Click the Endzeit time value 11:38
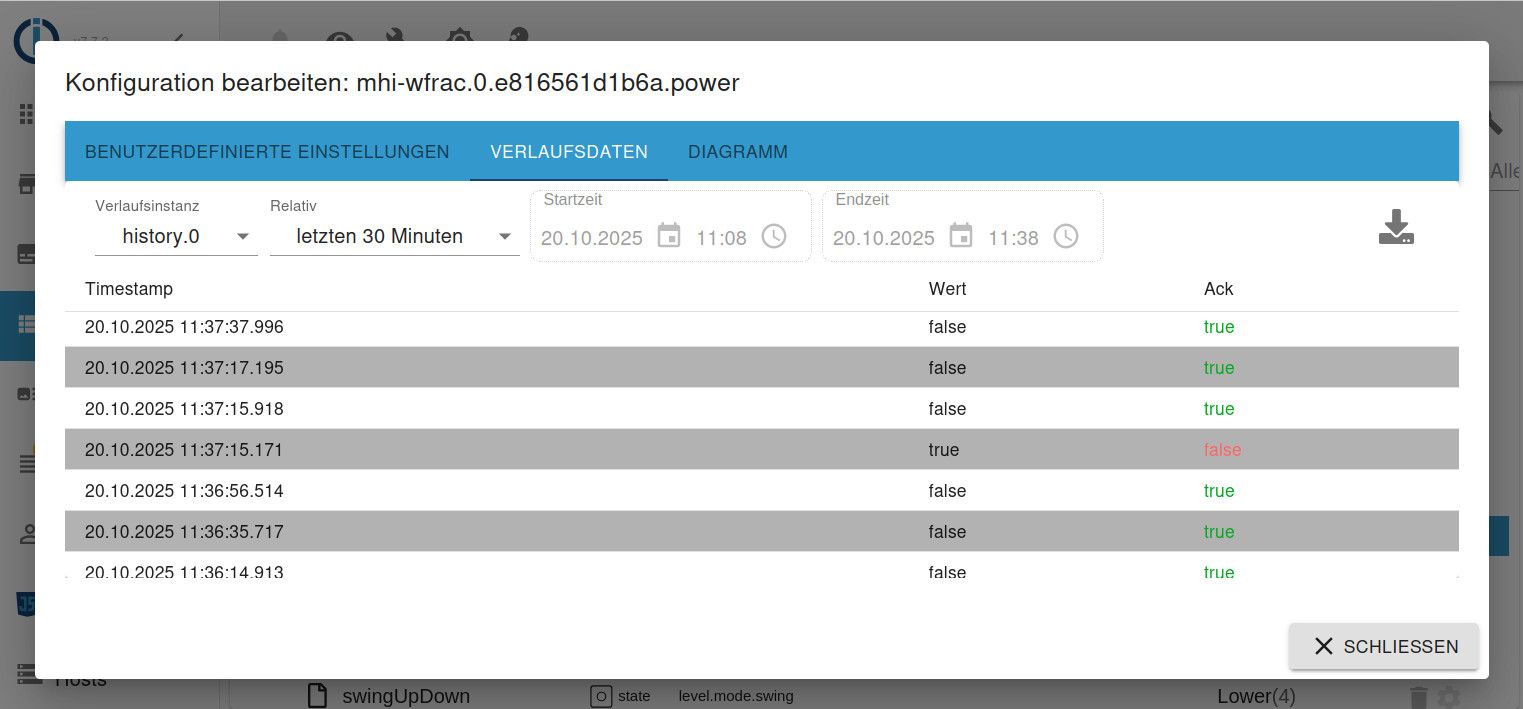This screenshot has height=709, width=1523. point(1013,238)
